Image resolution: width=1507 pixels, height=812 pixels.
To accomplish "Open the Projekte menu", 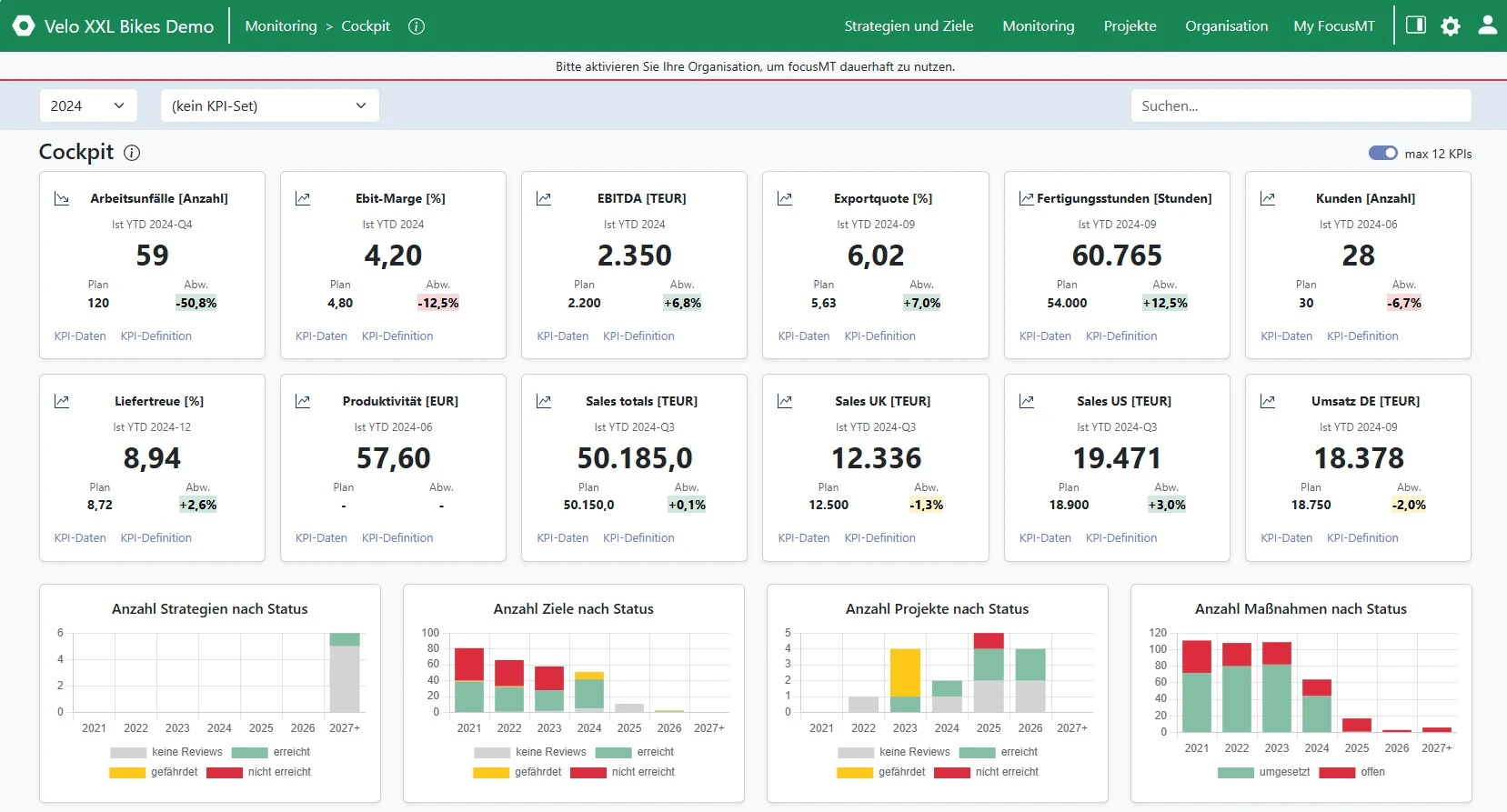I will 1130,26.
